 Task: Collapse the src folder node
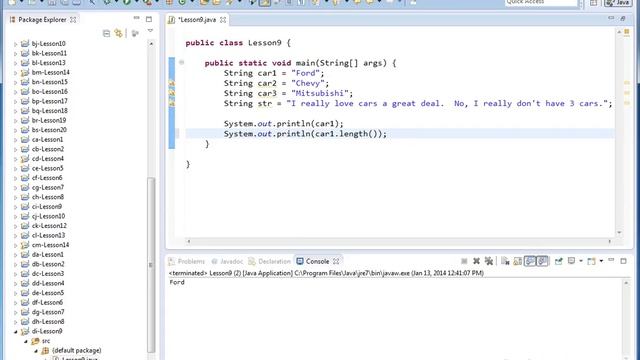26,341
